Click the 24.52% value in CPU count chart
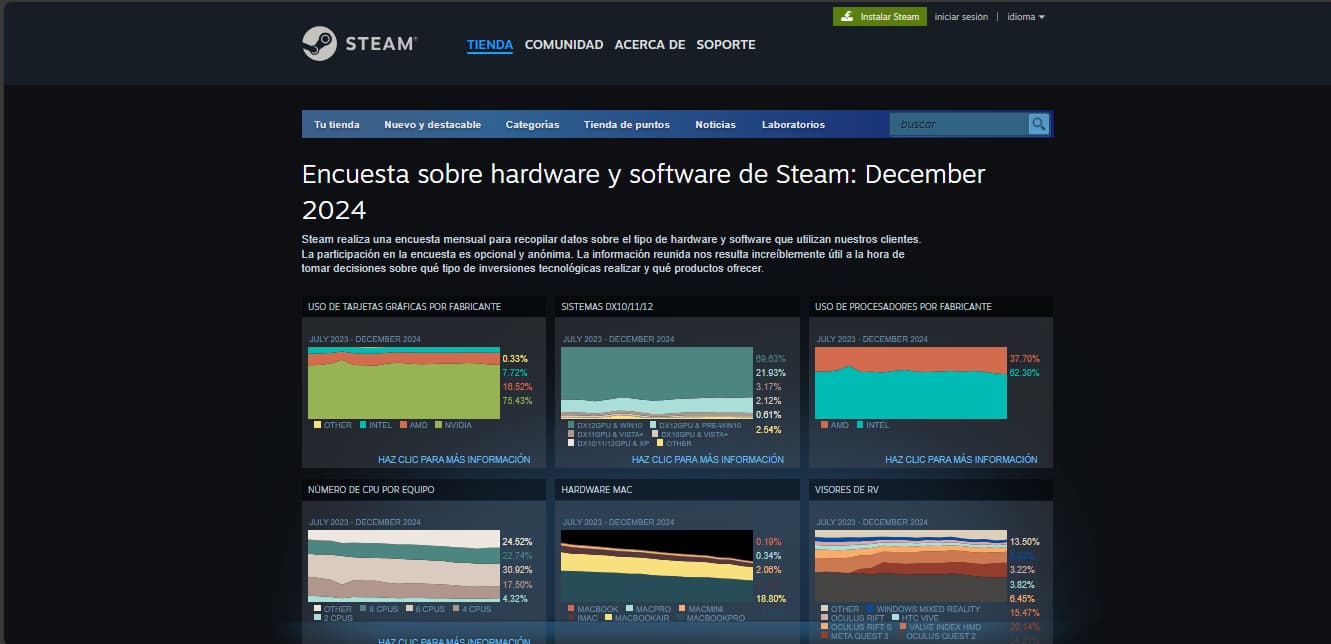 (517, 541)
